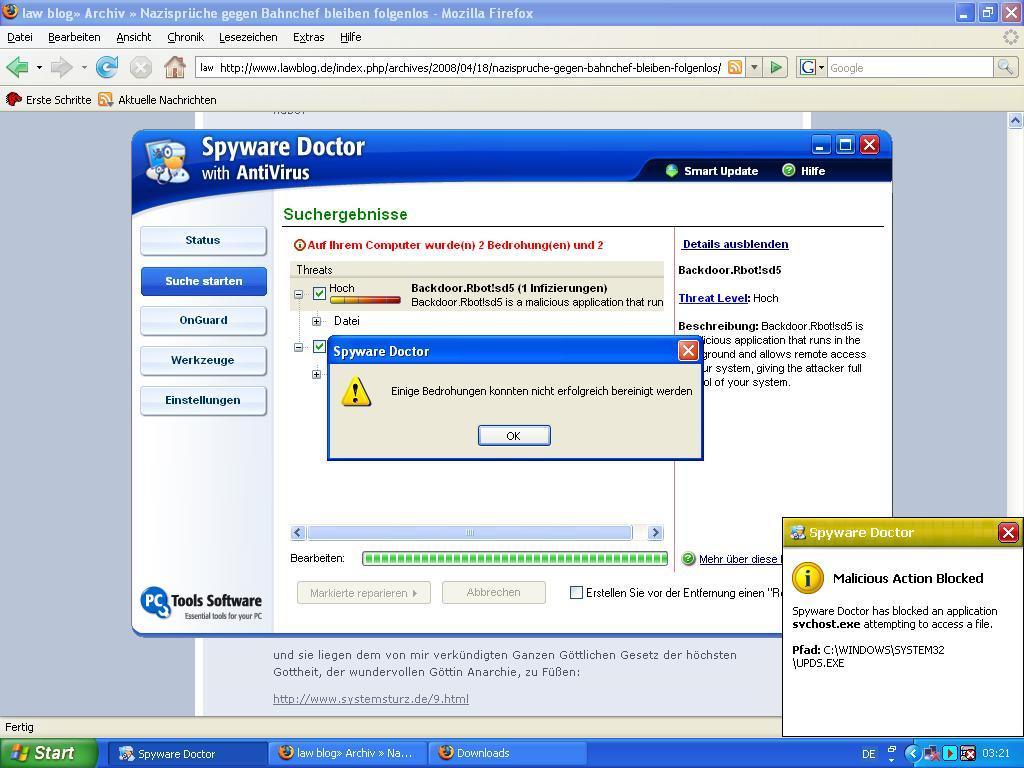This screenshot has height=768, width=1024.
Task: Click the Threat Level link
Action: pos(712,298)
